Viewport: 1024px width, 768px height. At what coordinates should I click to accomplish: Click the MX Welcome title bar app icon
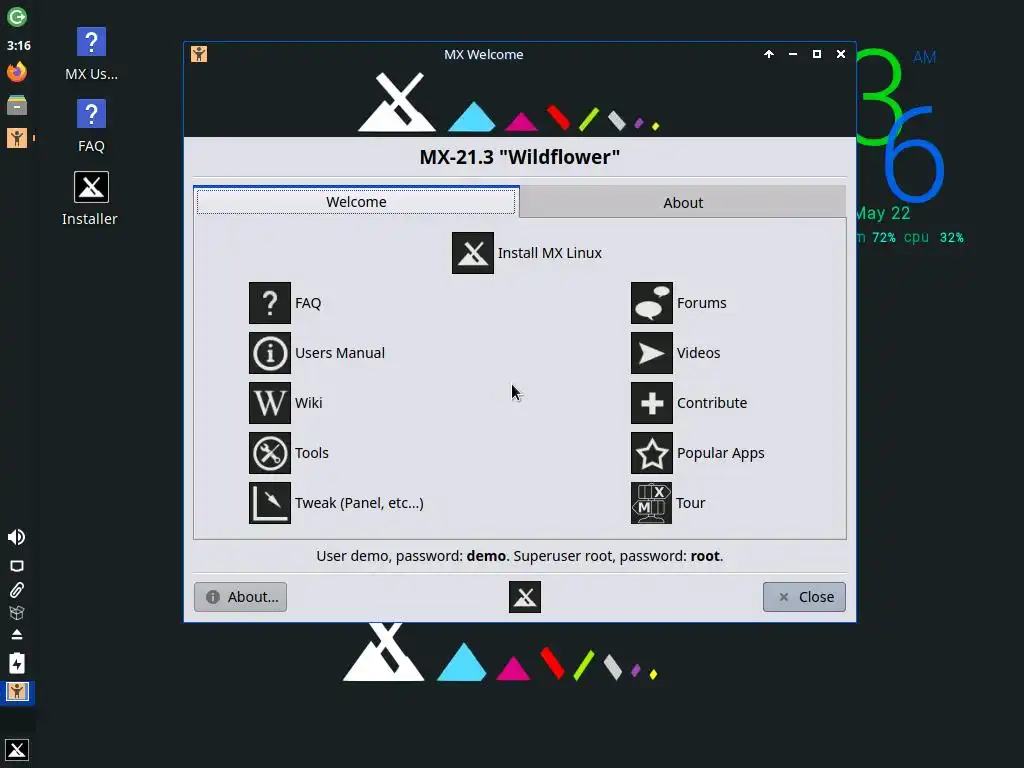[x=199, y=54]
